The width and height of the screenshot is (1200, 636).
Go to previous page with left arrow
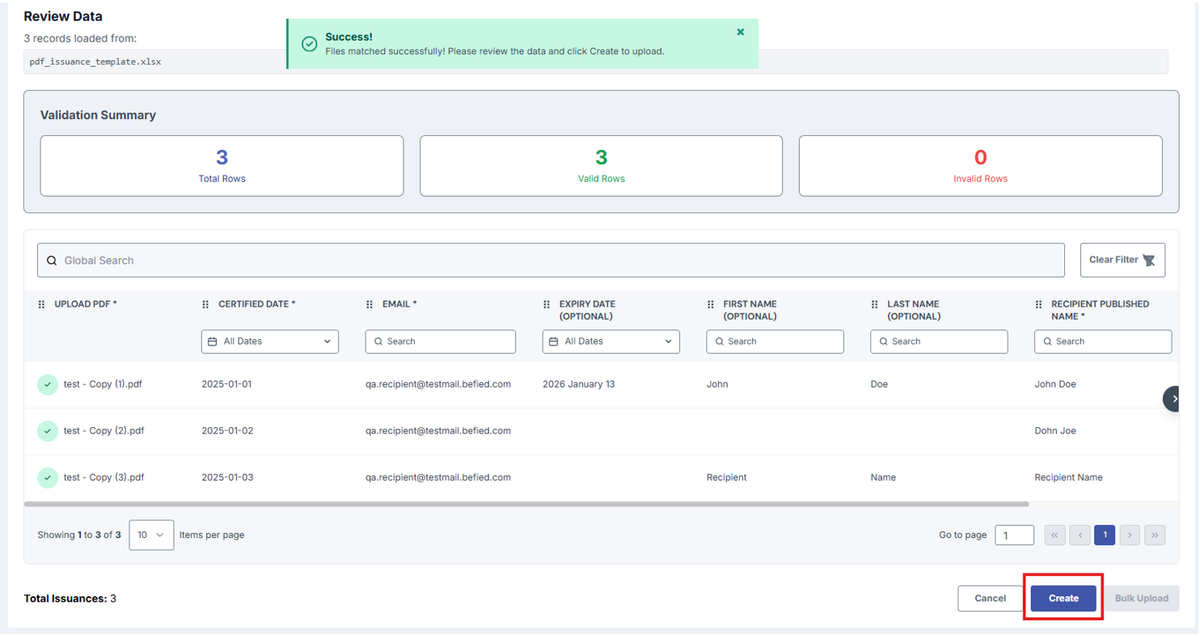tap(1080, 535)
